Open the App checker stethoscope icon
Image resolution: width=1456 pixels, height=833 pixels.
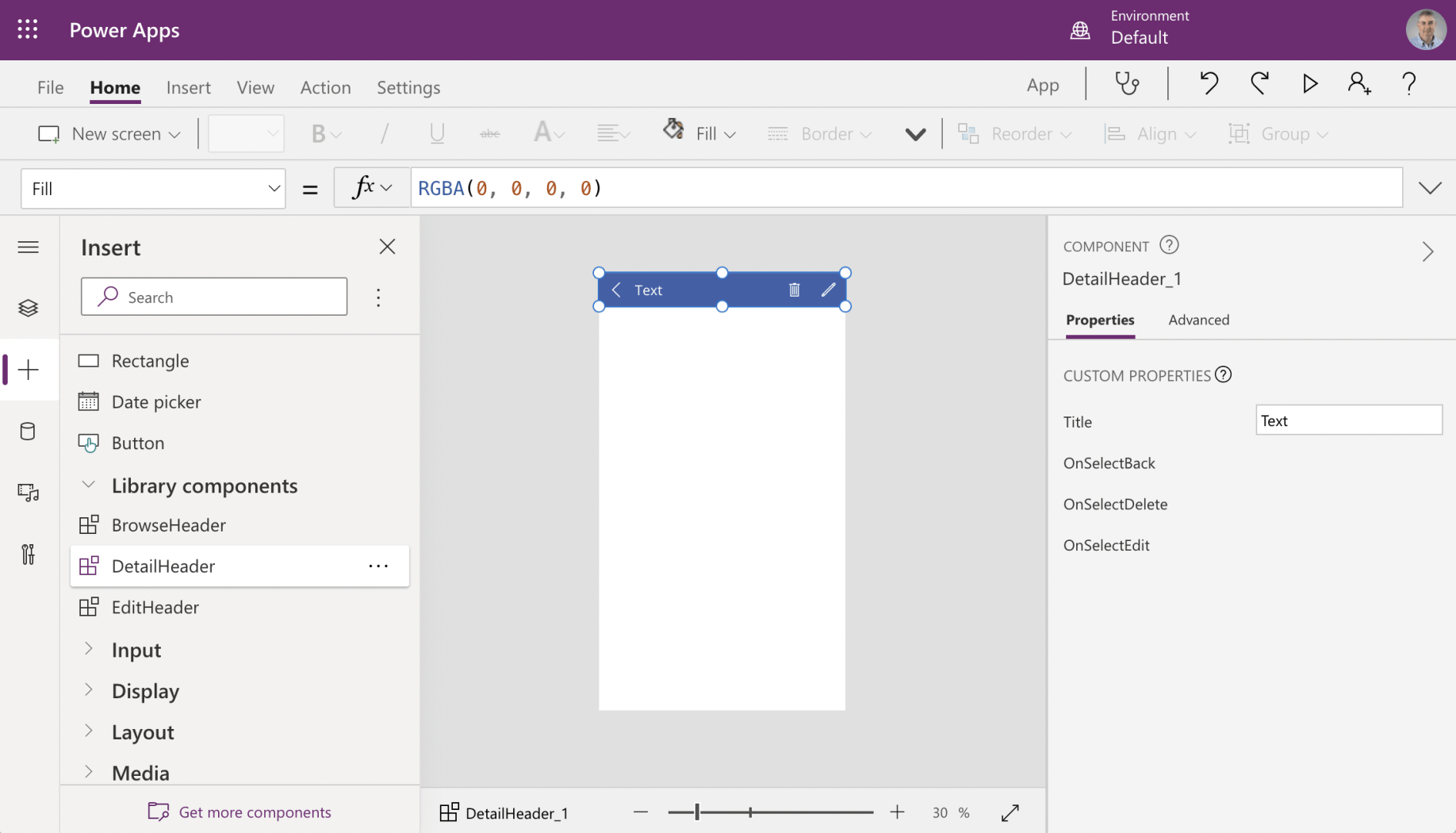(x=1127, y=83)
